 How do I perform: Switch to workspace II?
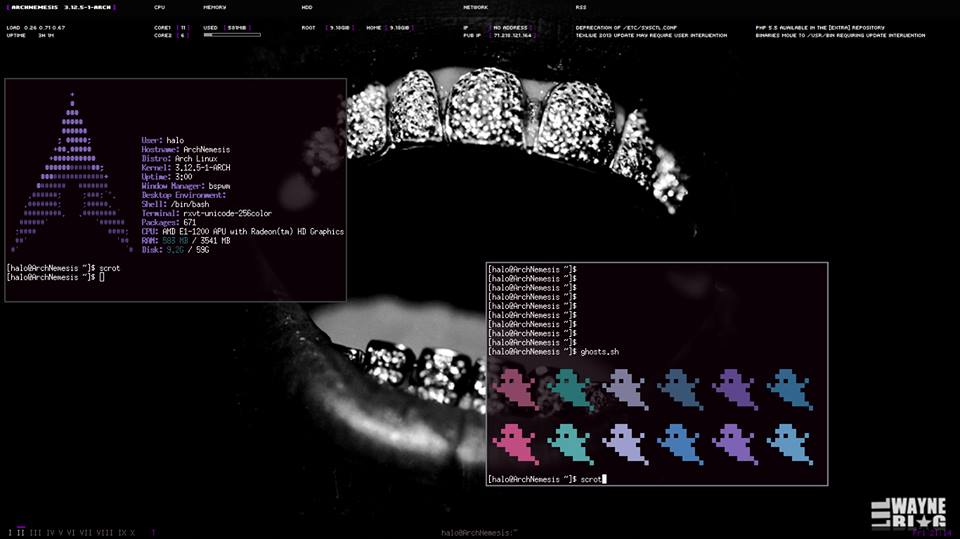(21, 533)
